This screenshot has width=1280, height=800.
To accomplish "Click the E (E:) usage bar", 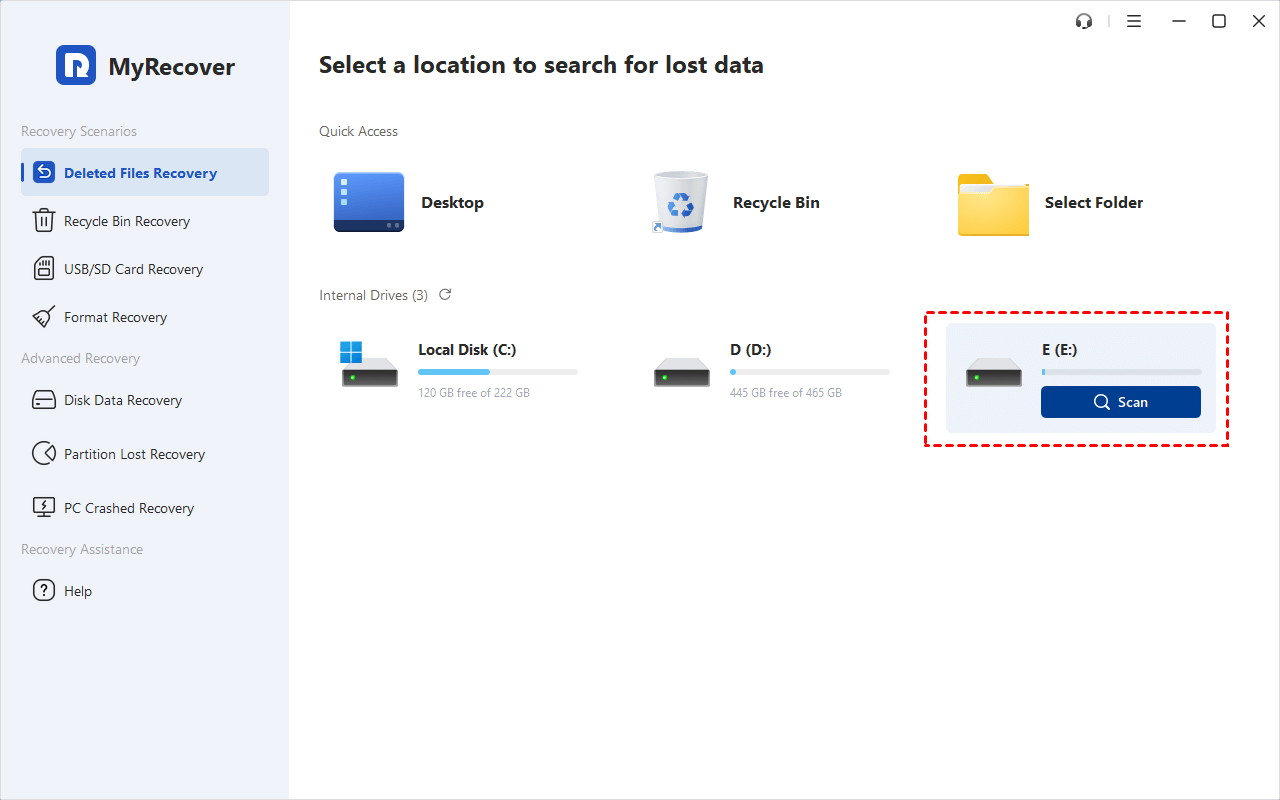I will (1121, 372).
